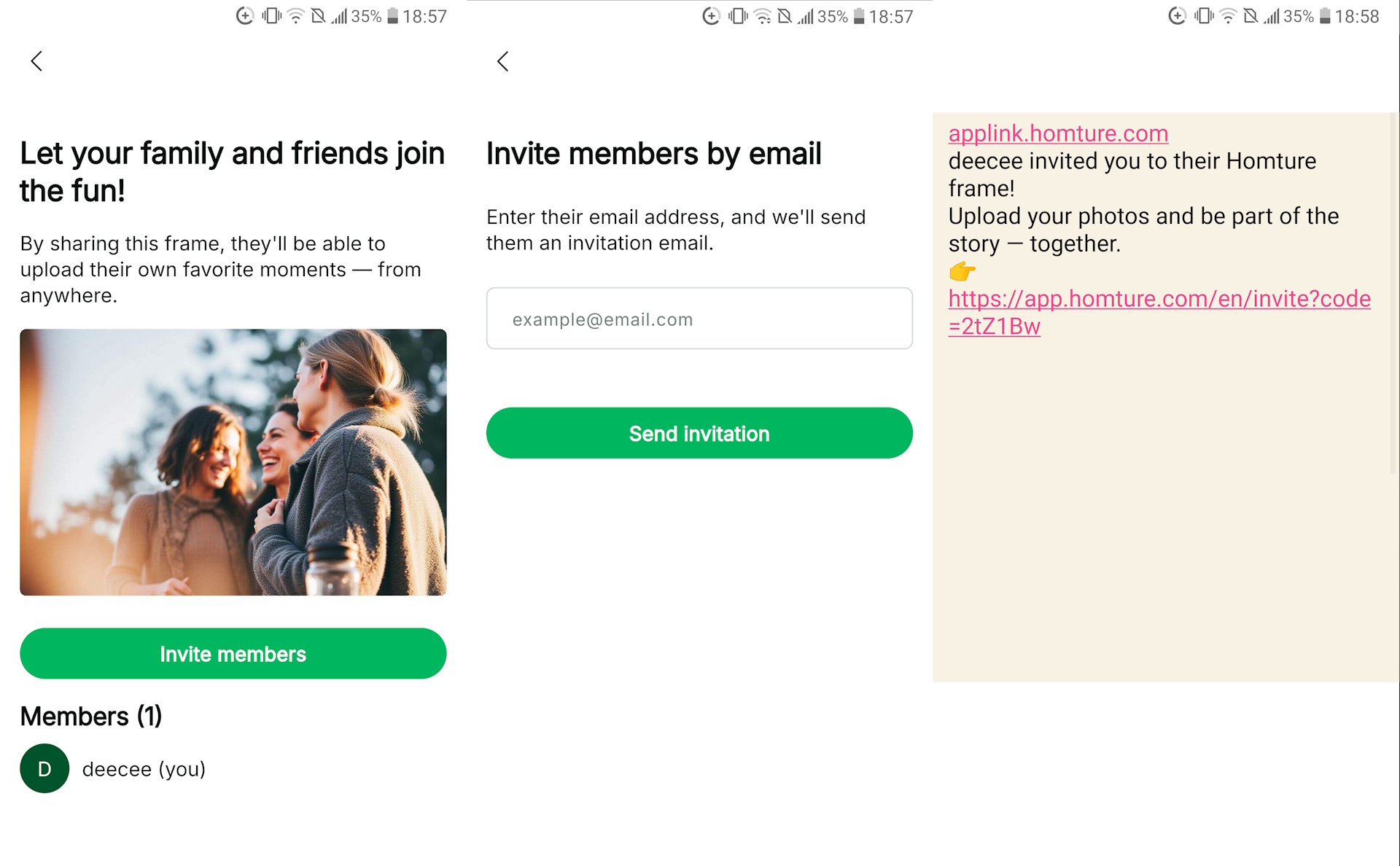1400x866 pixels.
Task: Open the applink.homture.com link
Action: pos(1057,133)
